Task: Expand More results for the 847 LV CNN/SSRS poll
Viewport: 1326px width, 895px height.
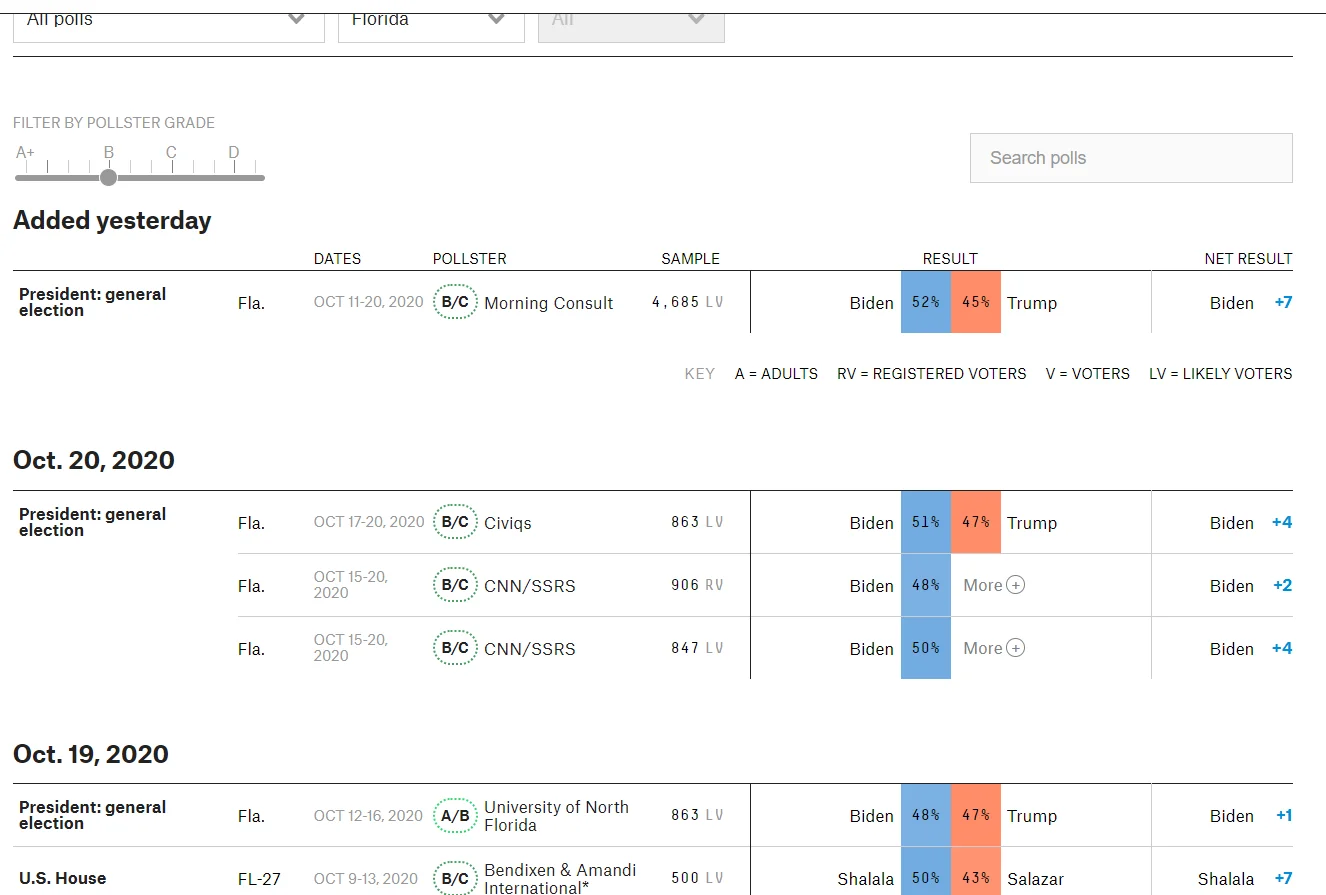Action: coord(994,648)
